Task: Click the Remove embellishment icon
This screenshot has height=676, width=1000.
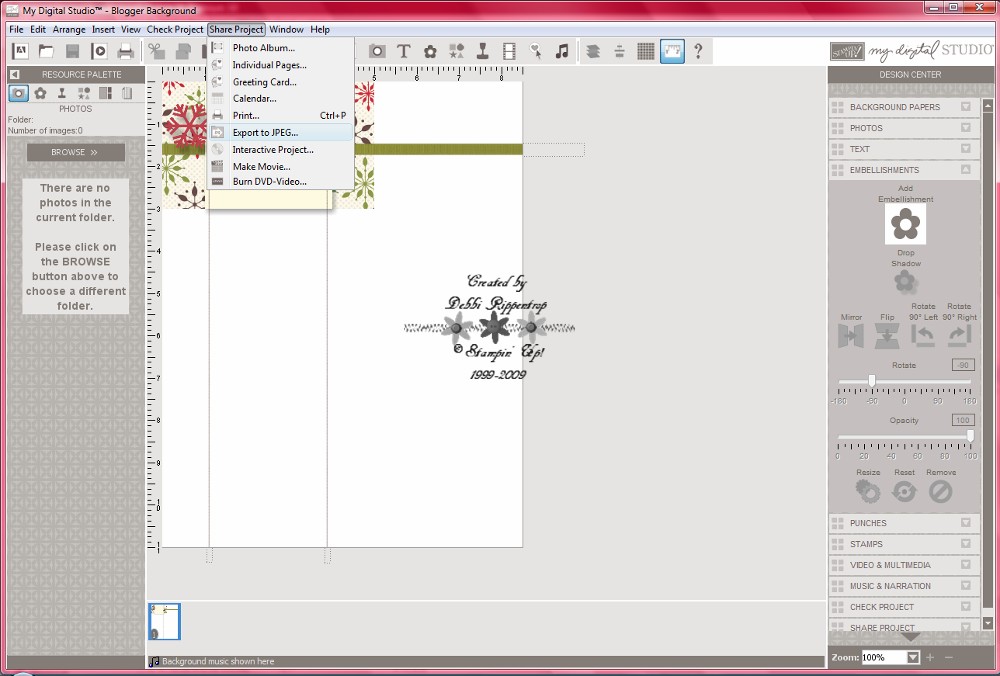Action: tap(941, 492)
